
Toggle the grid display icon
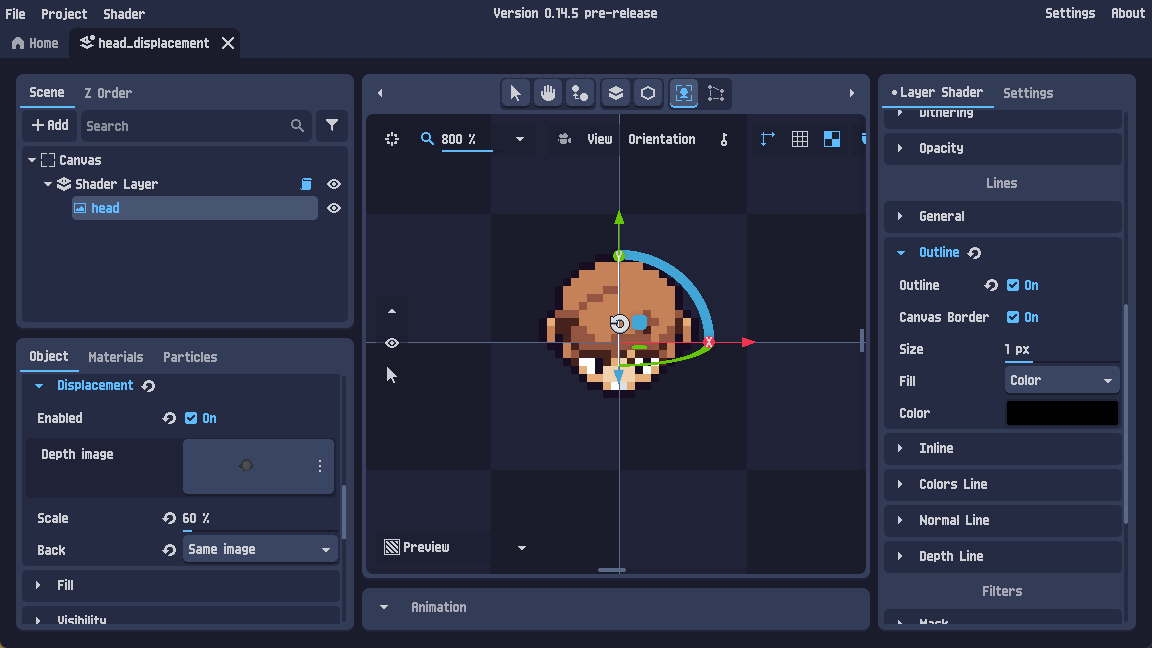point(800,138)
